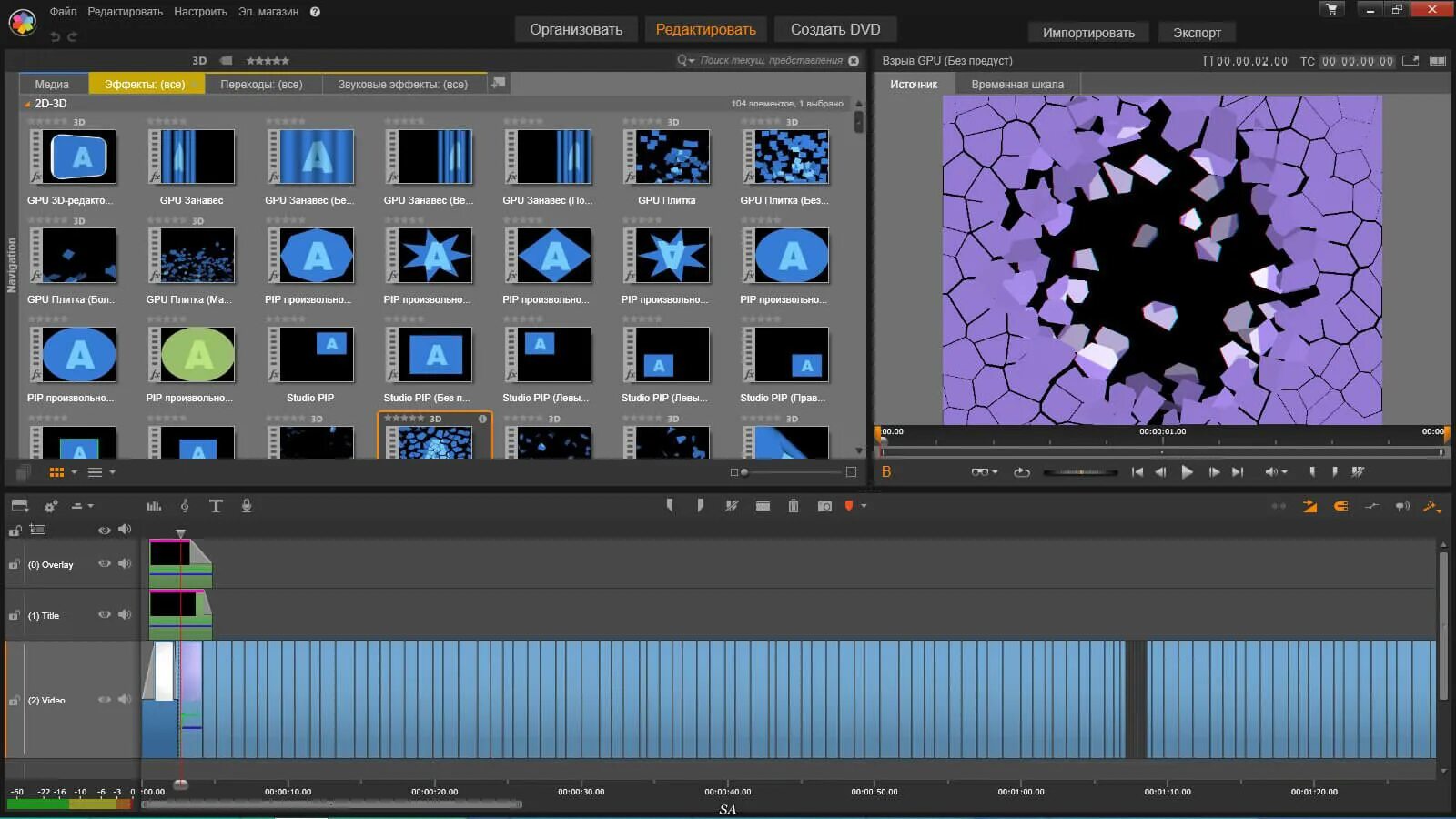
Task: Open the search options dropdown
Action: tap(685, 61)
